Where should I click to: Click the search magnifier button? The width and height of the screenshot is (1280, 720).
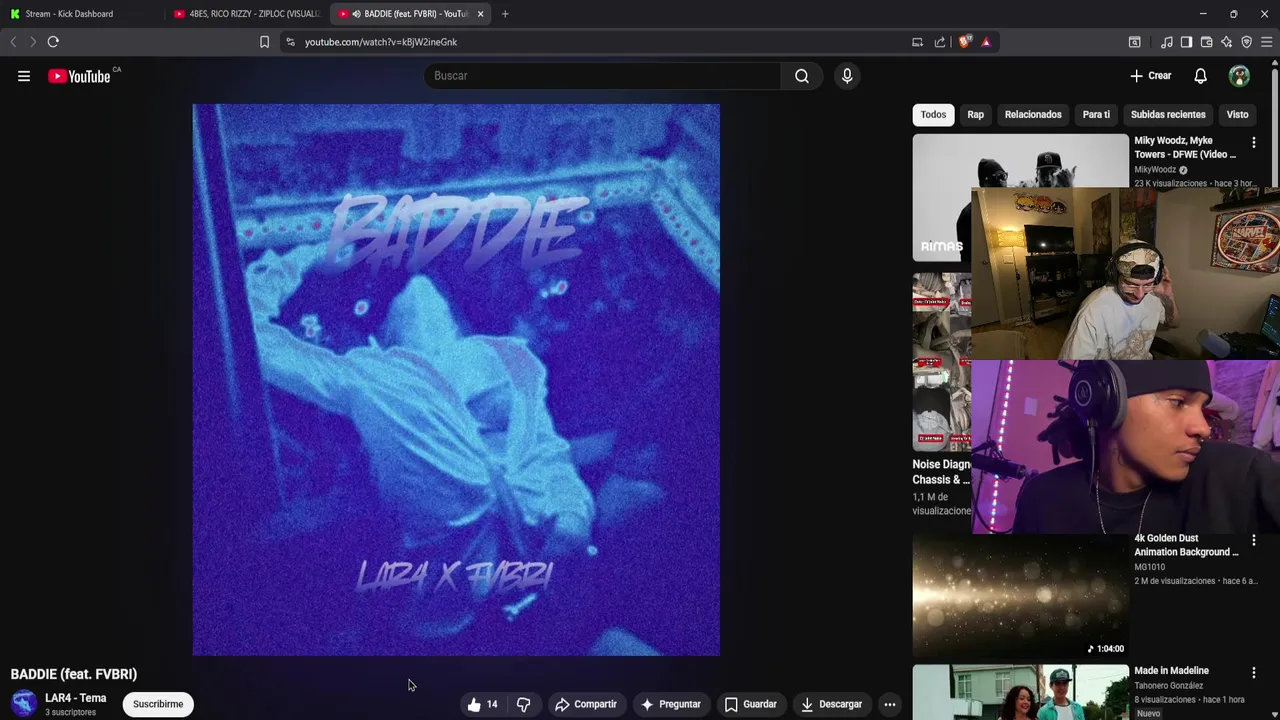coord(802,76)
